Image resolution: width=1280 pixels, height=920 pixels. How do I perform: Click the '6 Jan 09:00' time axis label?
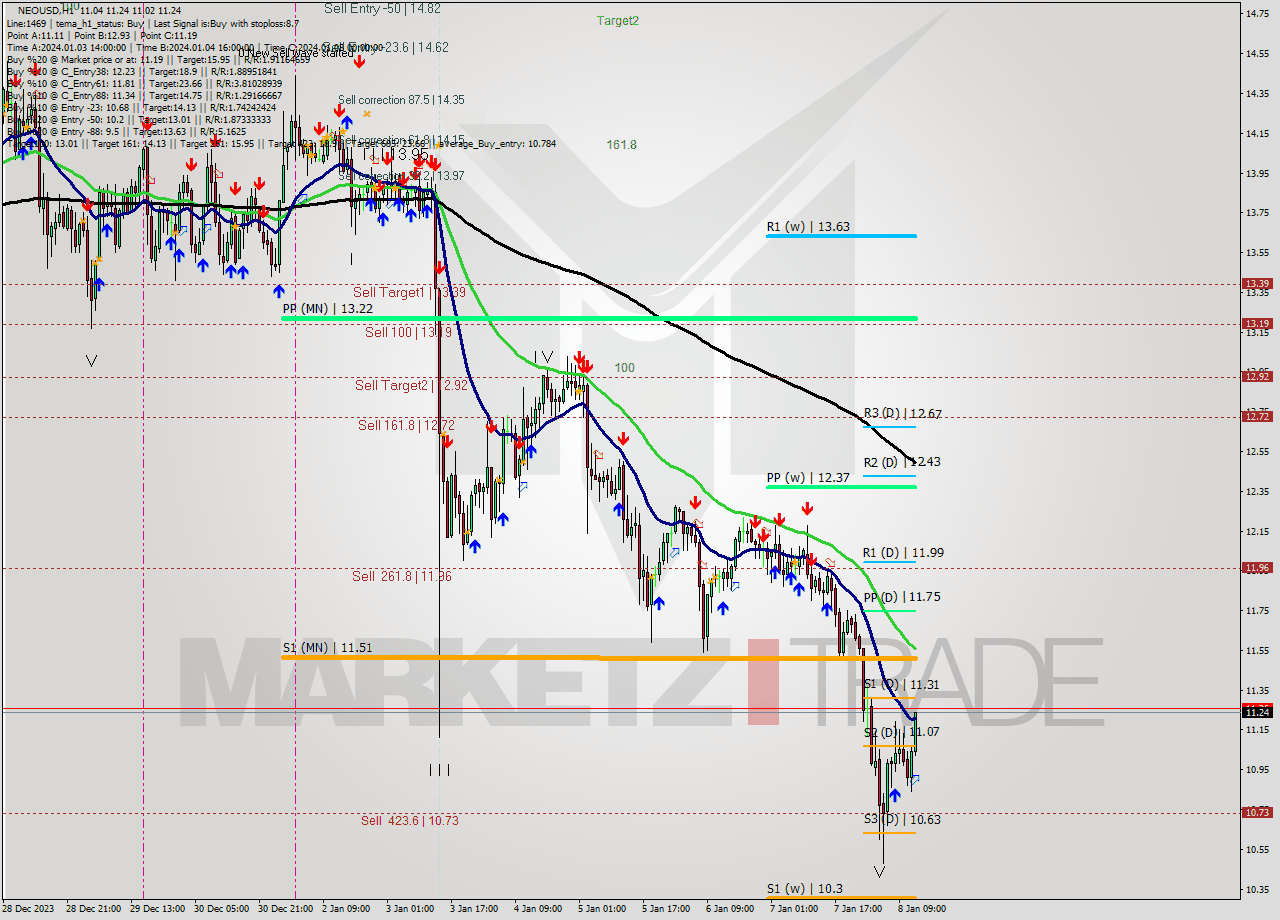pos(730,909)
